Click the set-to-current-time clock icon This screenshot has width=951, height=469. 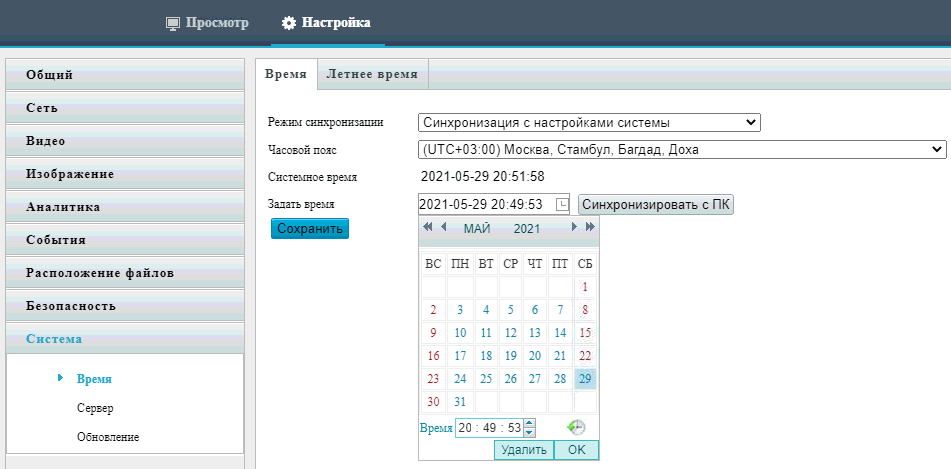click(576, 427)
